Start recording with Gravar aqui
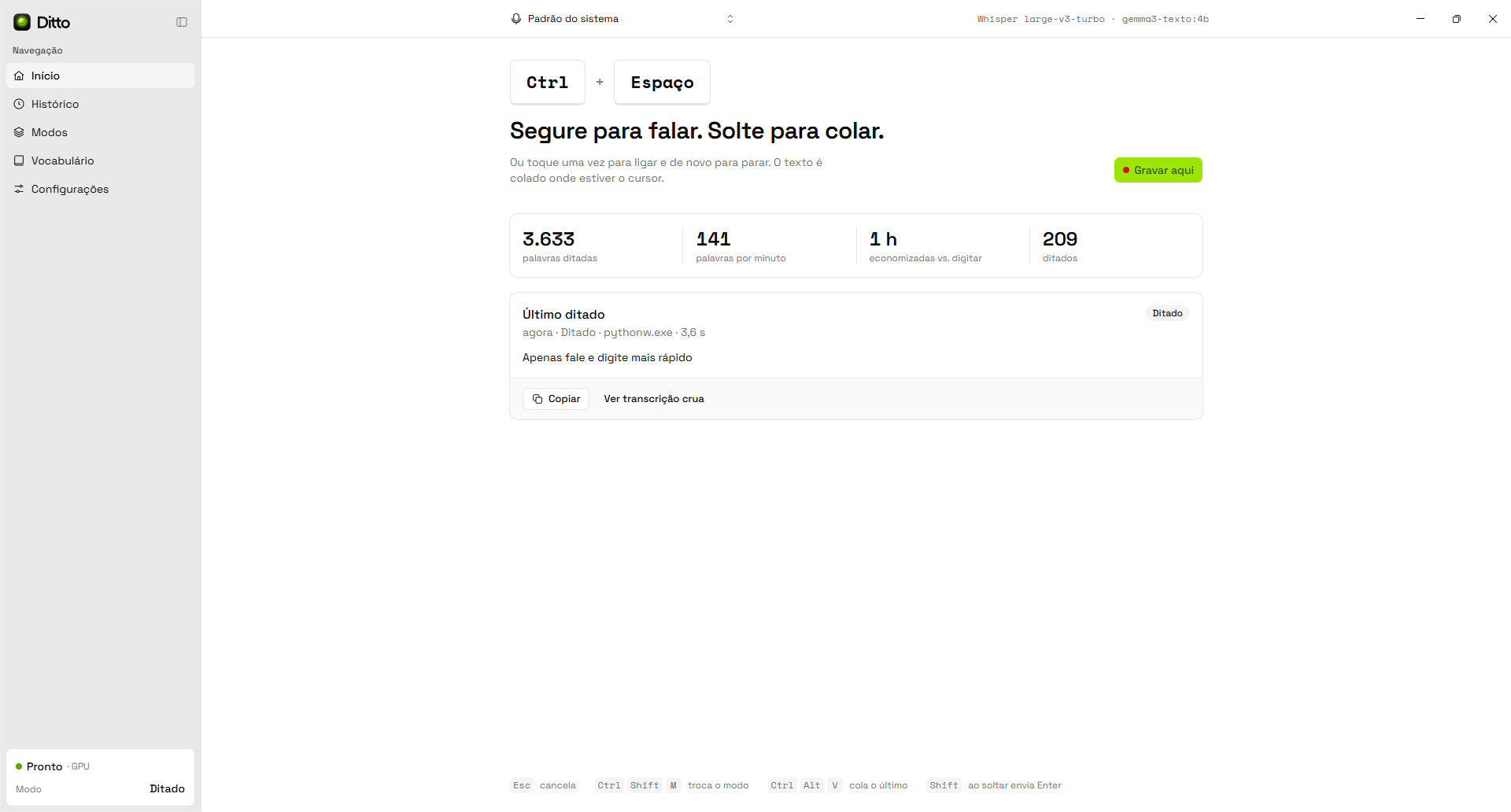 pos(1158,170)
